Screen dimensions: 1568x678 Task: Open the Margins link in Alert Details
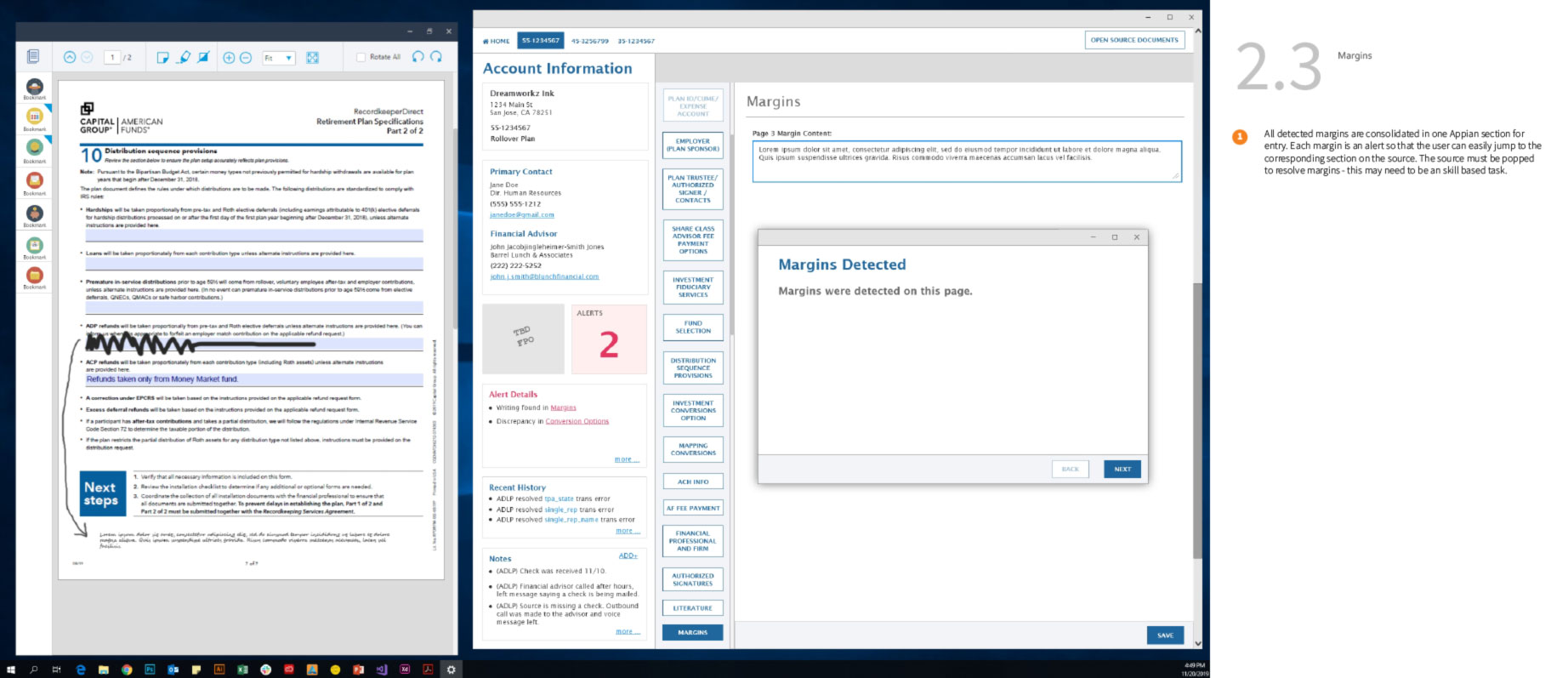pos(563,407)
